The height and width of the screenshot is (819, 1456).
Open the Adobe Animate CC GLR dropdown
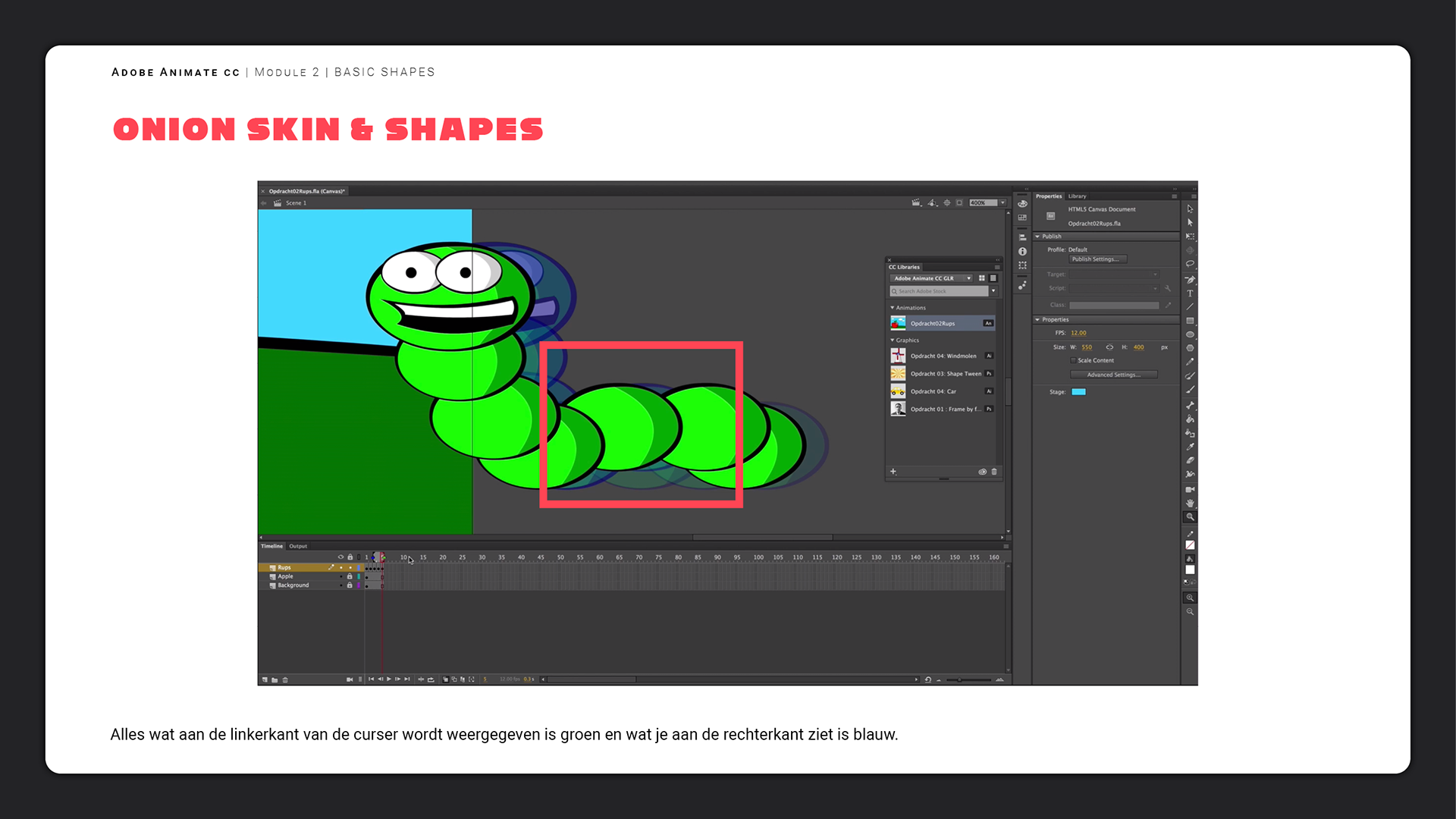click(x=968, y=278)
